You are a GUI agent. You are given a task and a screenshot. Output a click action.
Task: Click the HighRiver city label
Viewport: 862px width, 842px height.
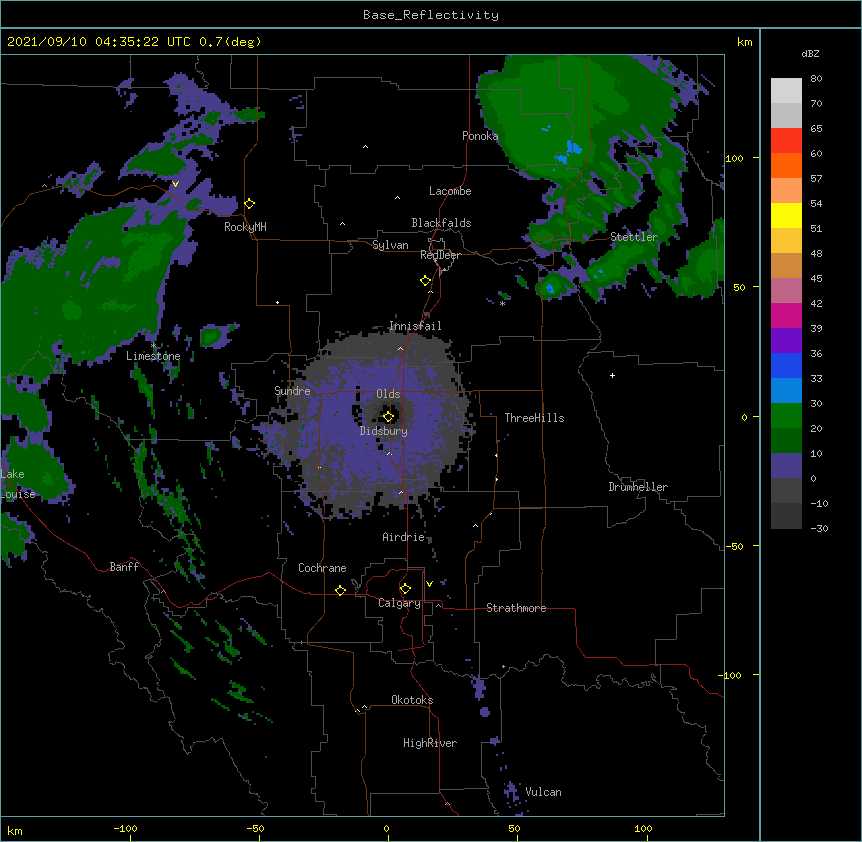coord(430,743)
